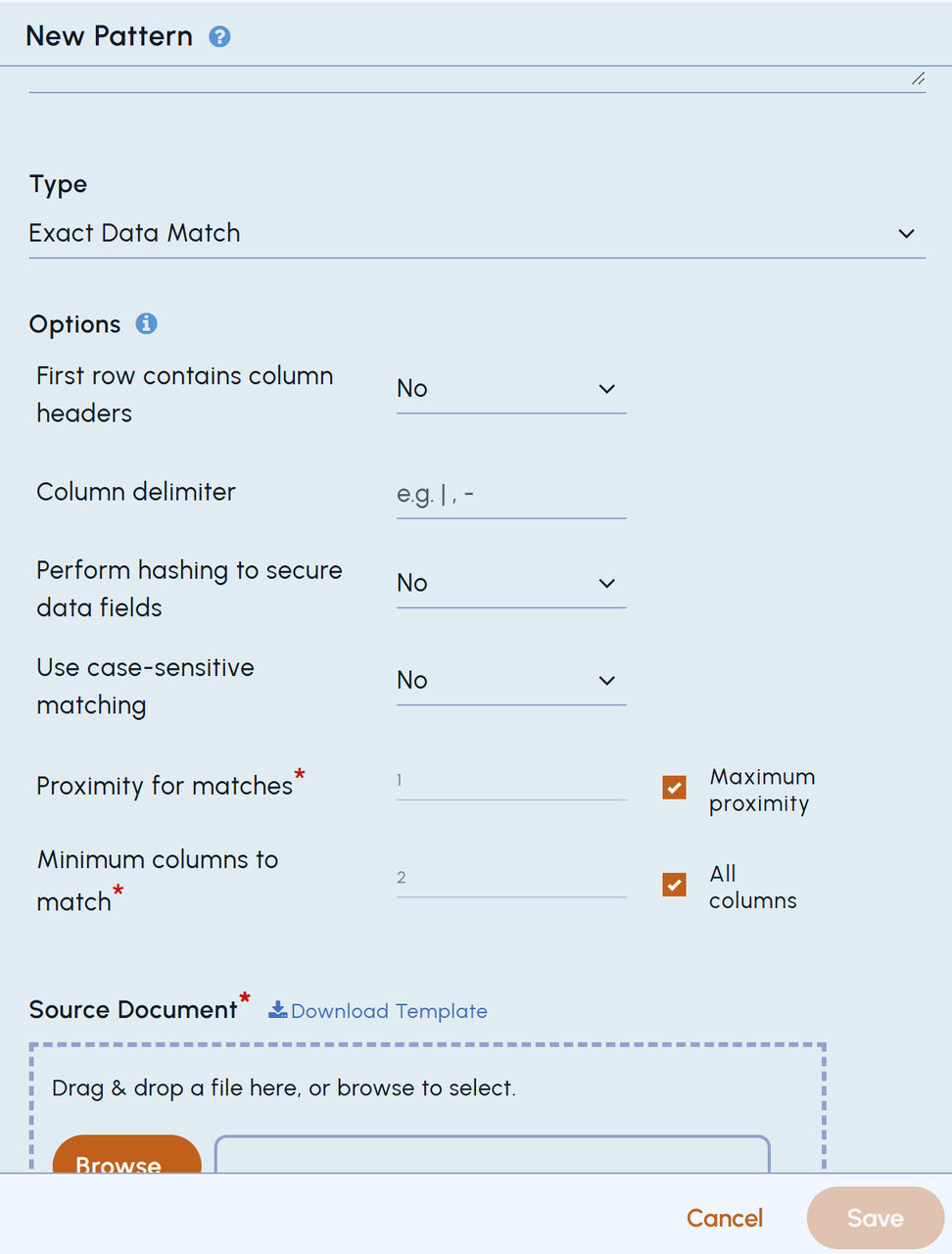Click the Proximity for matches field
The height and width of the screenshot is (1254, 952).
coord(511,781)
